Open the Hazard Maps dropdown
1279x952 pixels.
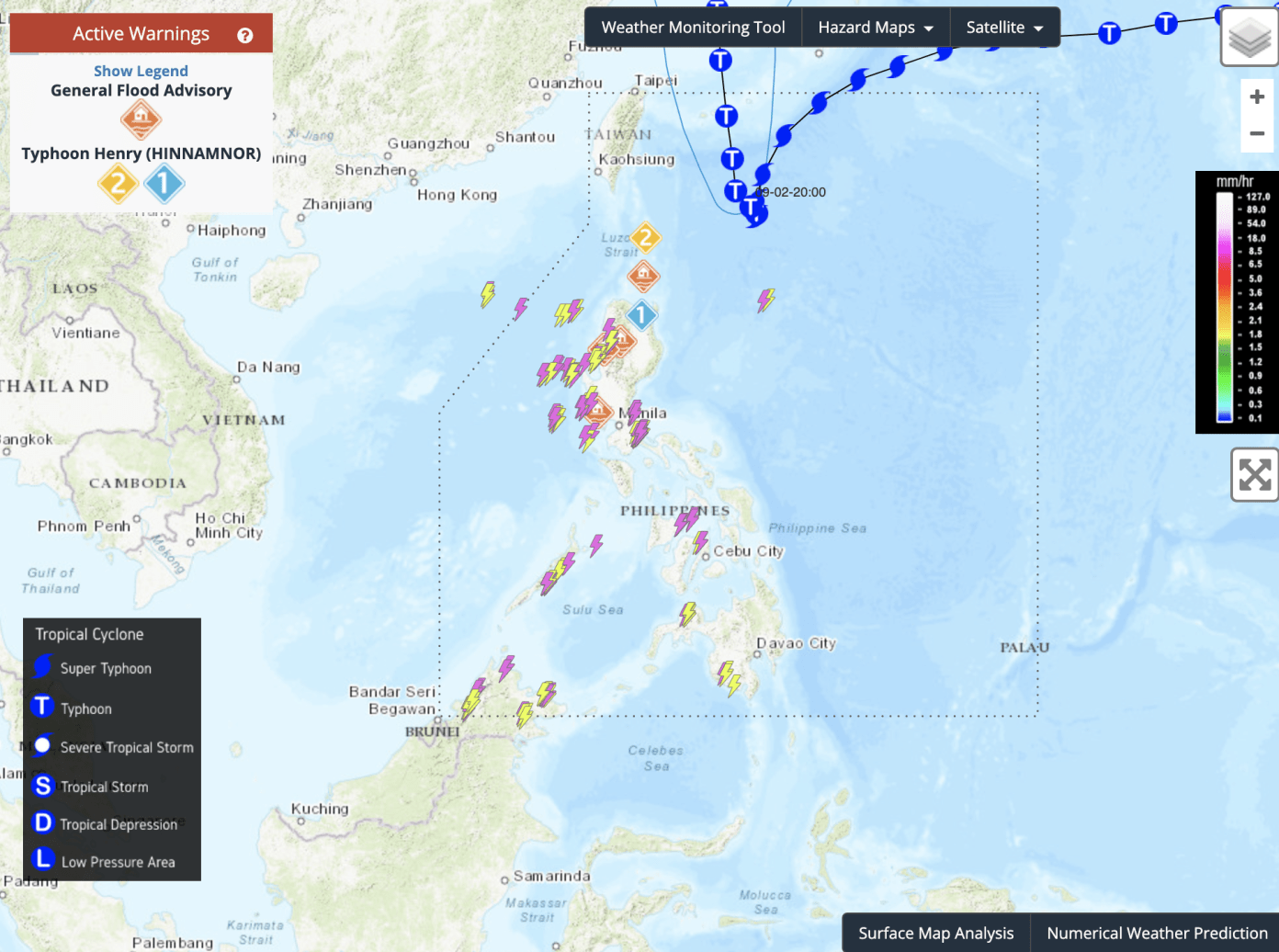tap(875, 27)
